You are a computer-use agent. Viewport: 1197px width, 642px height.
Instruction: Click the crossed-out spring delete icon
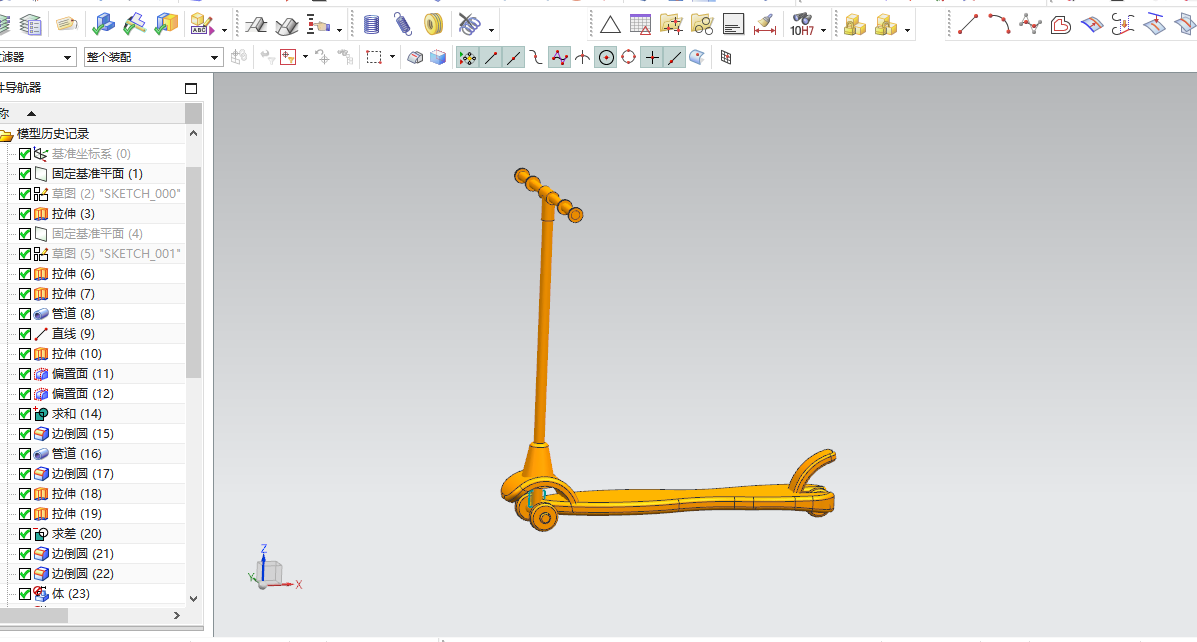tap(469, 25)
